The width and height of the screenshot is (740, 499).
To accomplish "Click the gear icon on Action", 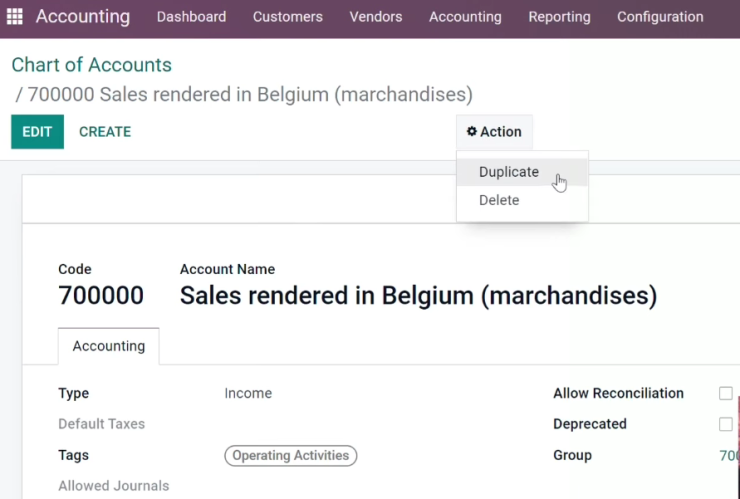I will tap(471, 131).
